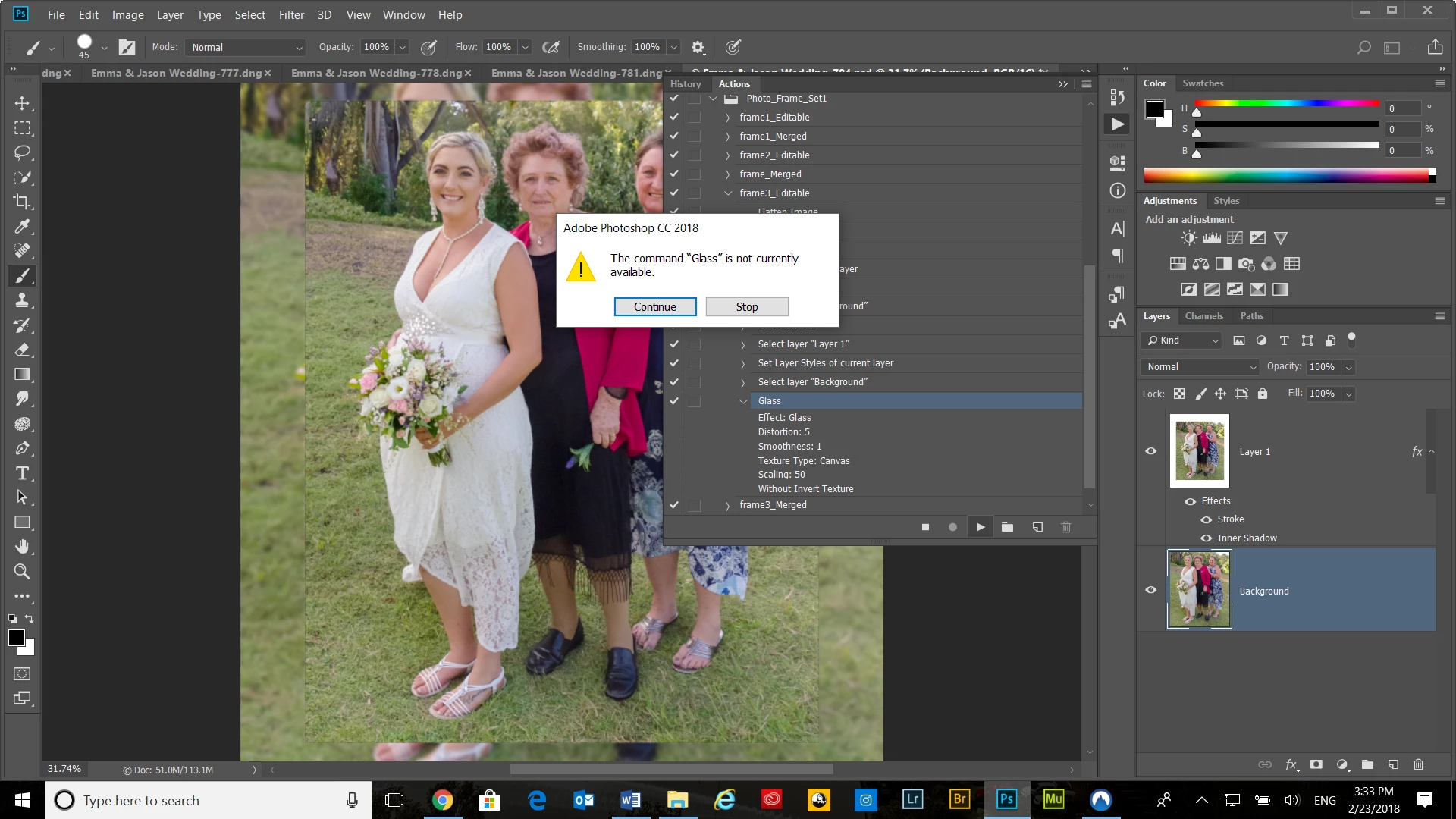Select the Move tool
This screenshot has height=819, width=1456.
[x=22, y=103]
